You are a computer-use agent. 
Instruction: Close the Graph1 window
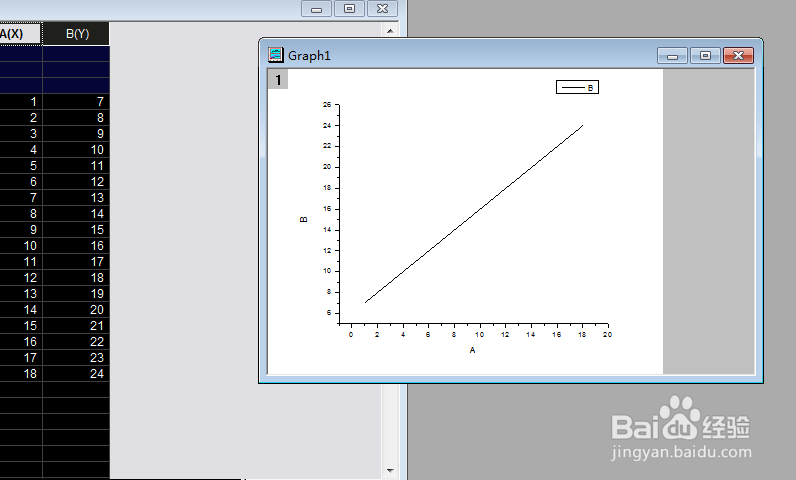pos(738,55)
